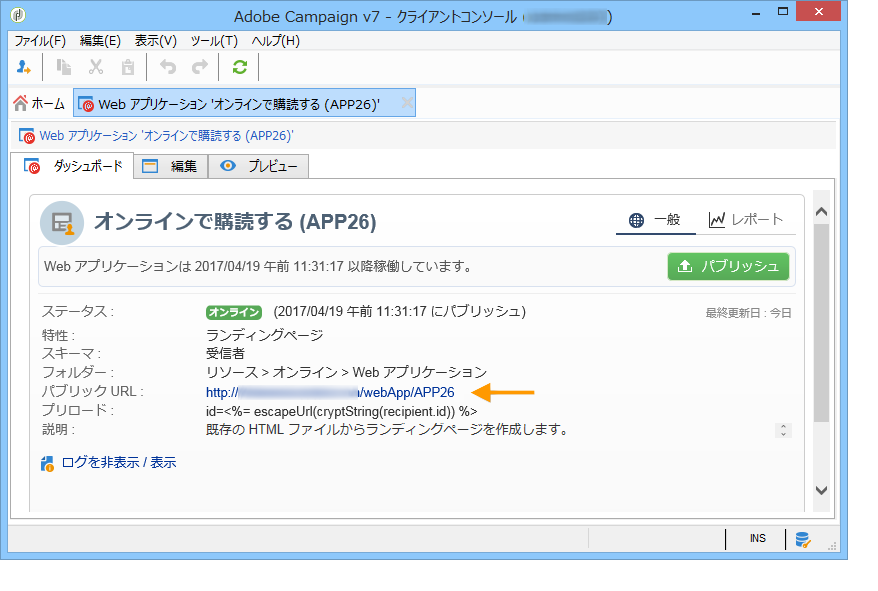Click the web application icon in breadcrumb
This screenshot has width=878, height=591.
(26, 136)
